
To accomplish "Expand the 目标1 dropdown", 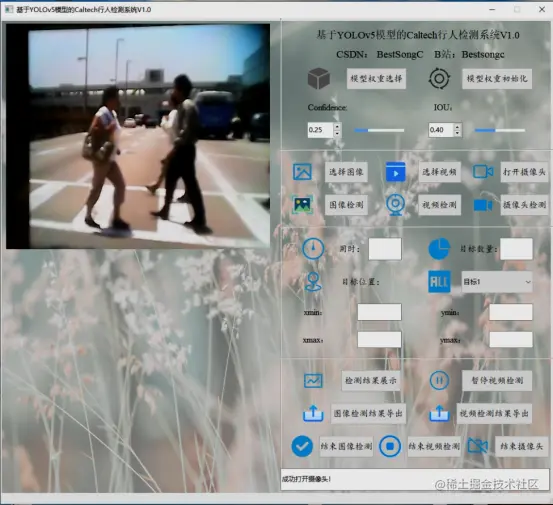I will pyautogui.click(x=497, y=282).
